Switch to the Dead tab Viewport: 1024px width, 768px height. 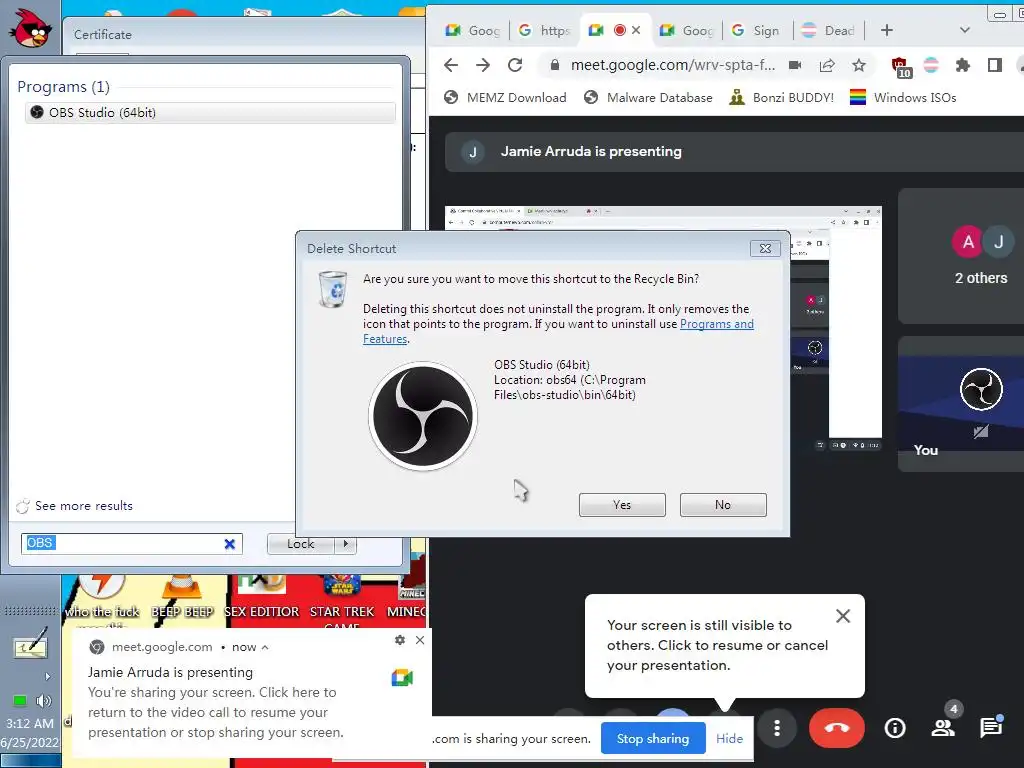pos(827,30)
